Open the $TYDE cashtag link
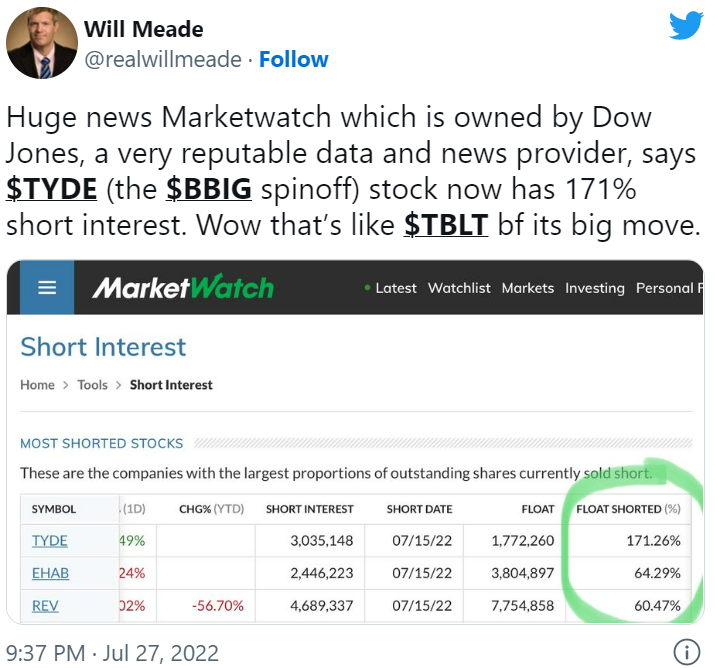 (x=52, y=189)
